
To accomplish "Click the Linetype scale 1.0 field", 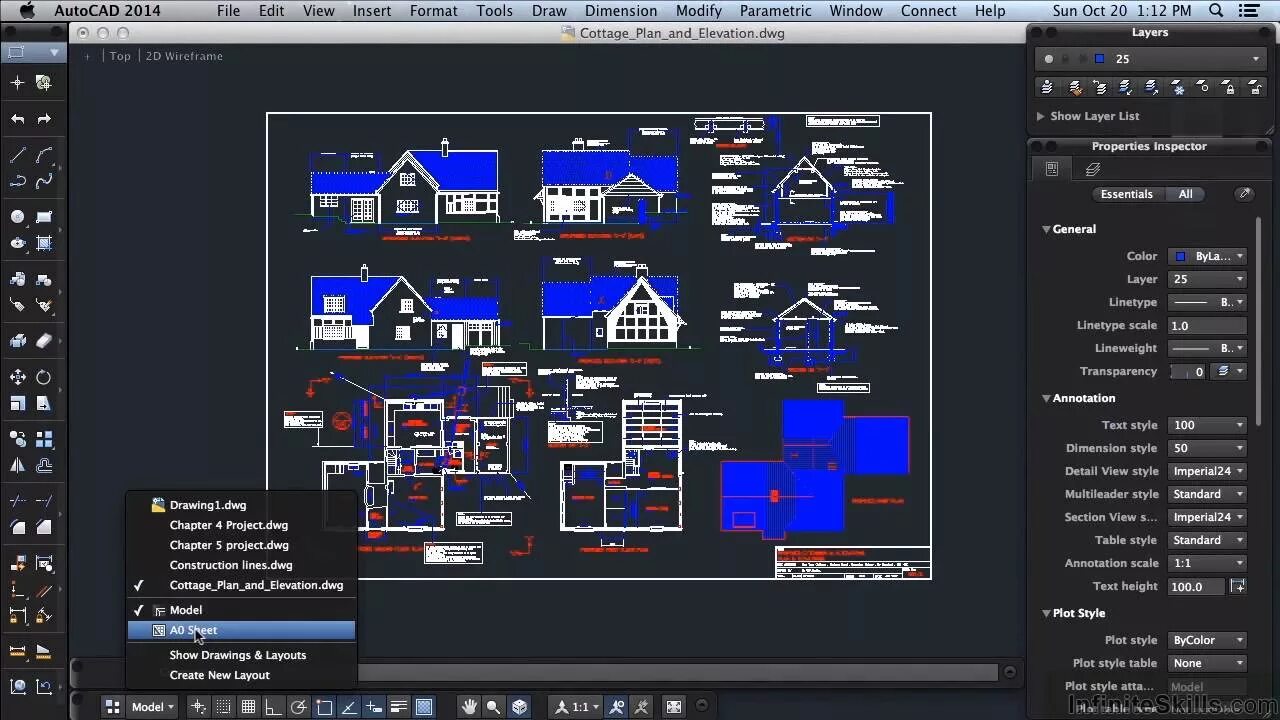I will pos(1207,325).
